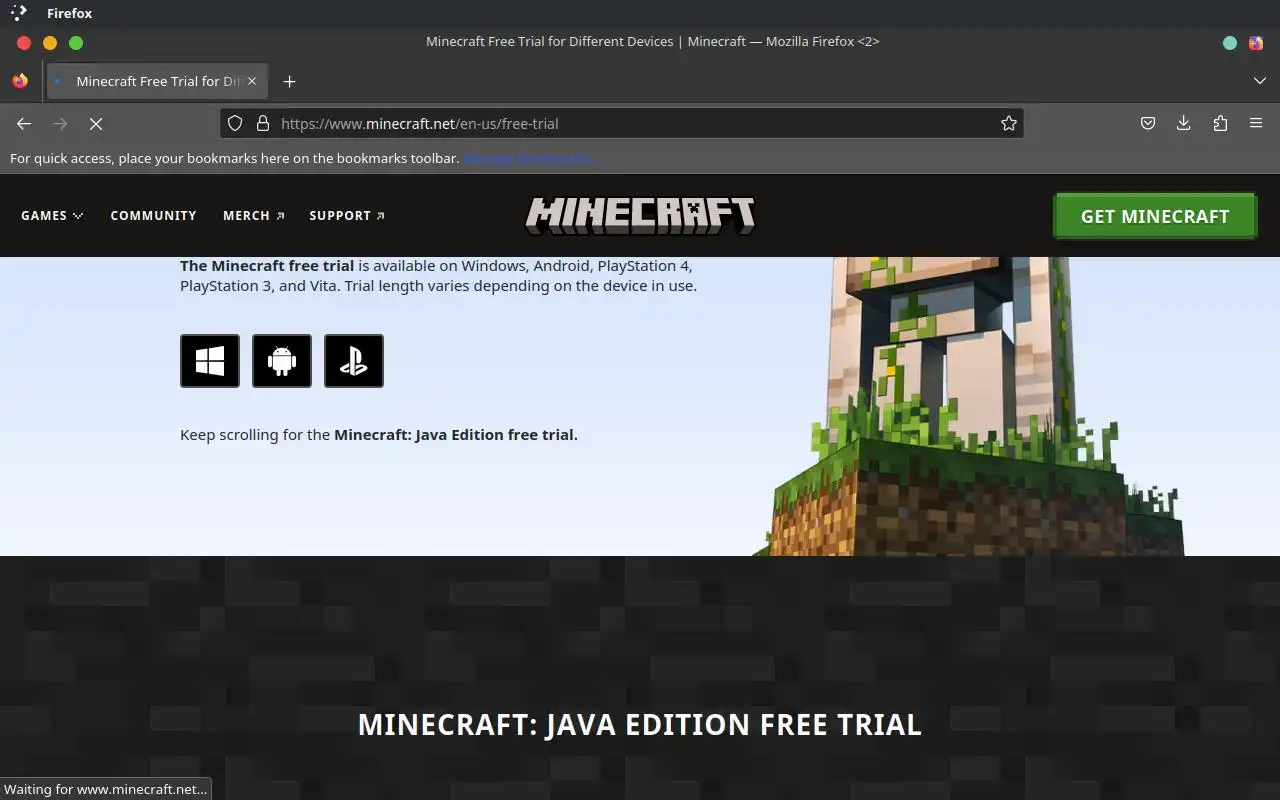Image resolution: width=1280 pixels, height=800 pixels.
Task: Click the top-left system activities icon
Action: pos(19,13)
